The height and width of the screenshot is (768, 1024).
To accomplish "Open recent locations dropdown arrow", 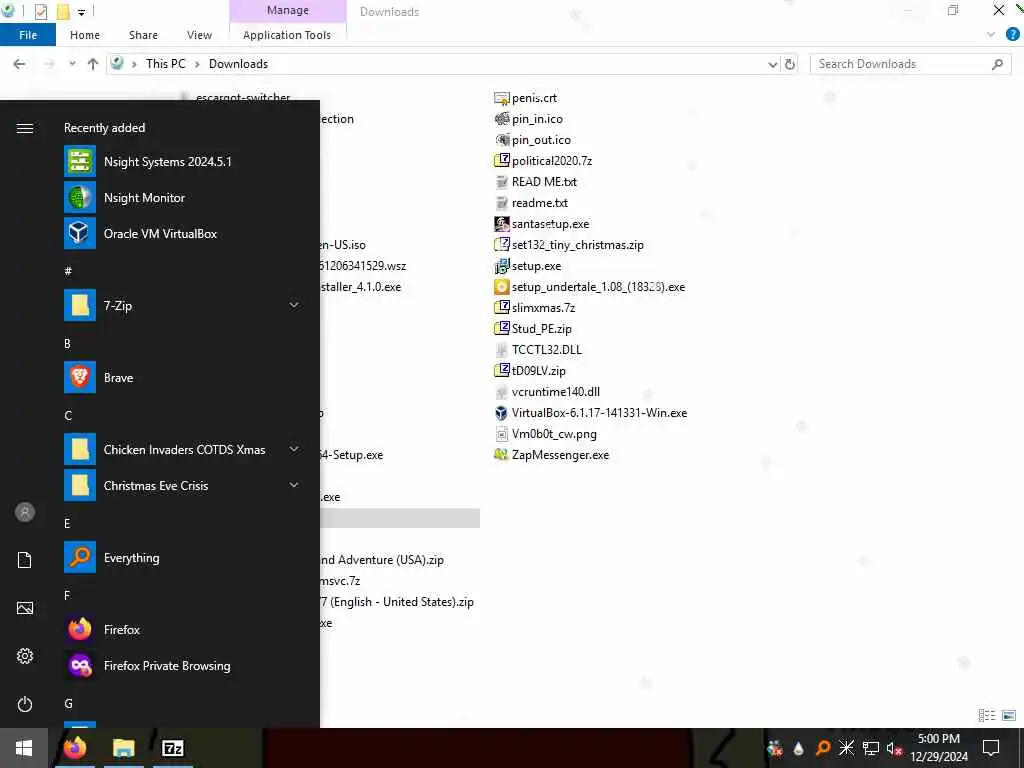I will point(72,64).
